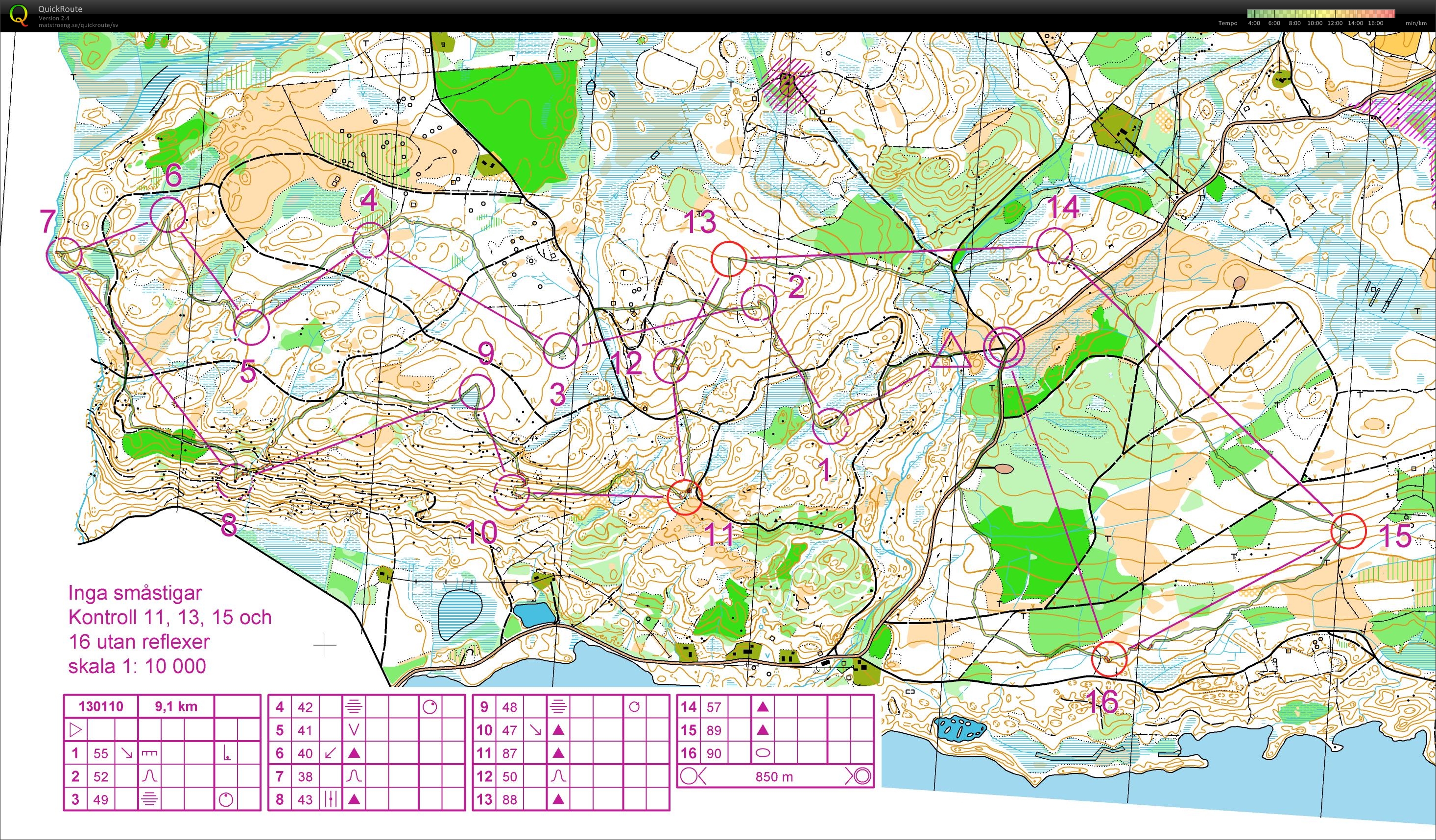Click control code 90 cell
This screenshot has width=1436, height=840.
click(x=714, y=753)
